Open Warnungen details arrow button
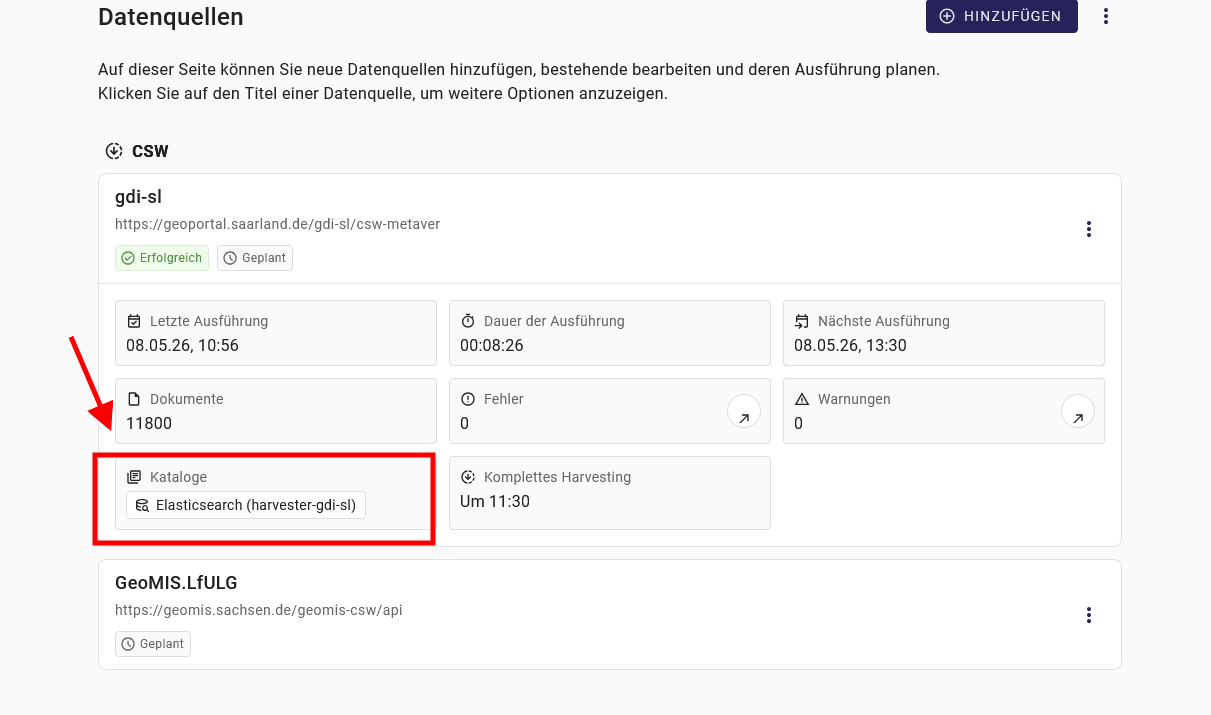Image resolution: width=1211 pixels, height=715 pixels. click(x=1077, y=411)
